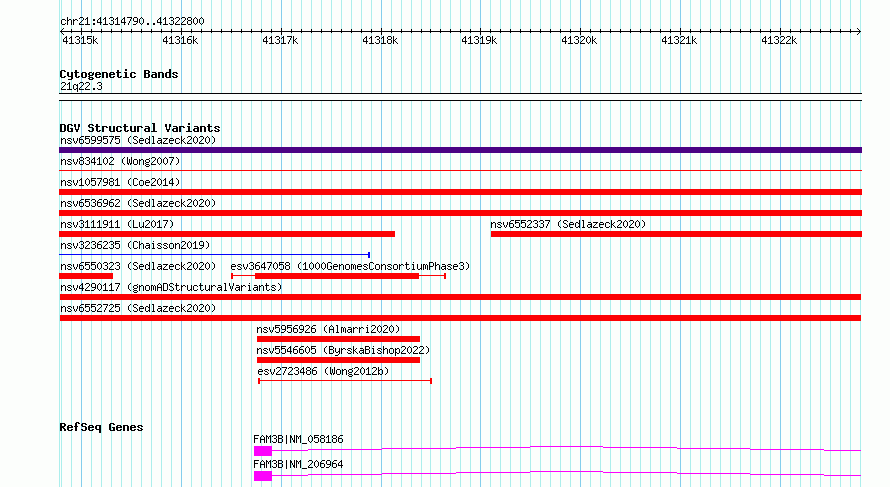Click the RefSeq Genes track heading
The image size is (890, 487).
click(x=101, y=427)
